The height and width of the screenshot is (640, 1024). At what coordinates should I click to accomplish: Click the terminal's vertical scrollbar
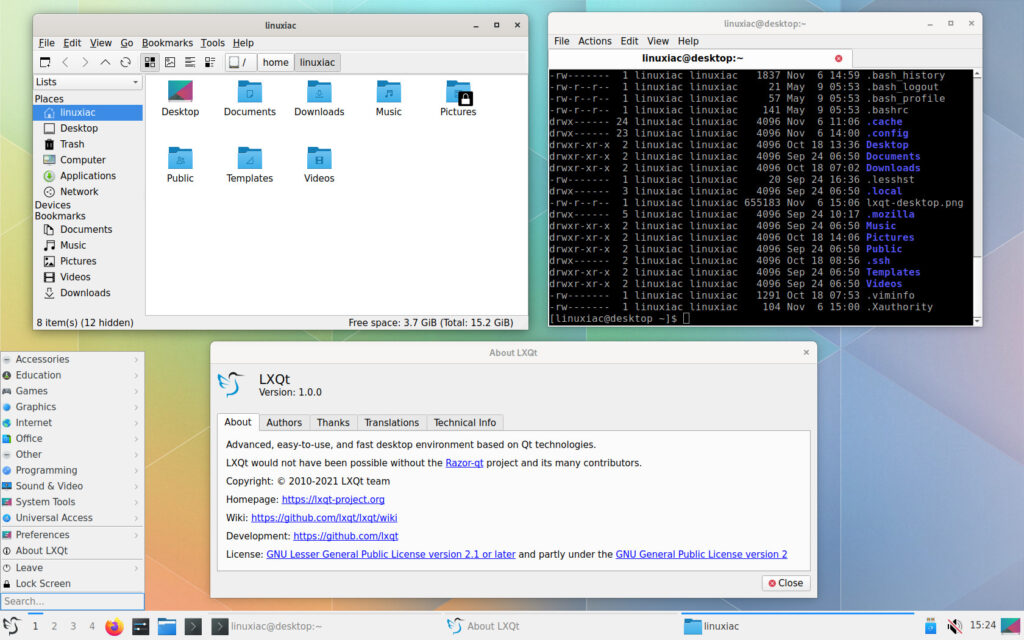coord(977,196)
